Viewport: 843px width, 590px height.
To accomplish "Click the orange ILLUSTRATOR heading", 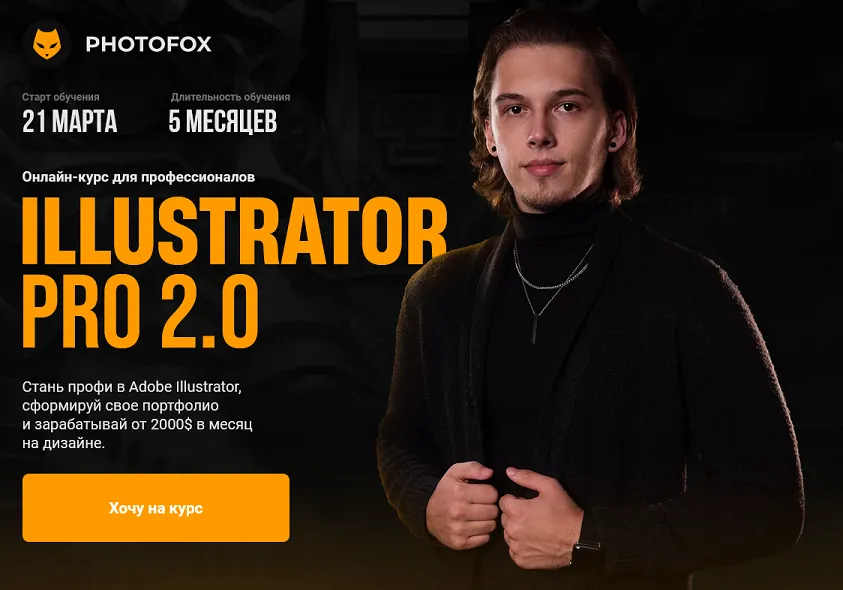I will pyautogui.click(x=234, y=231).
